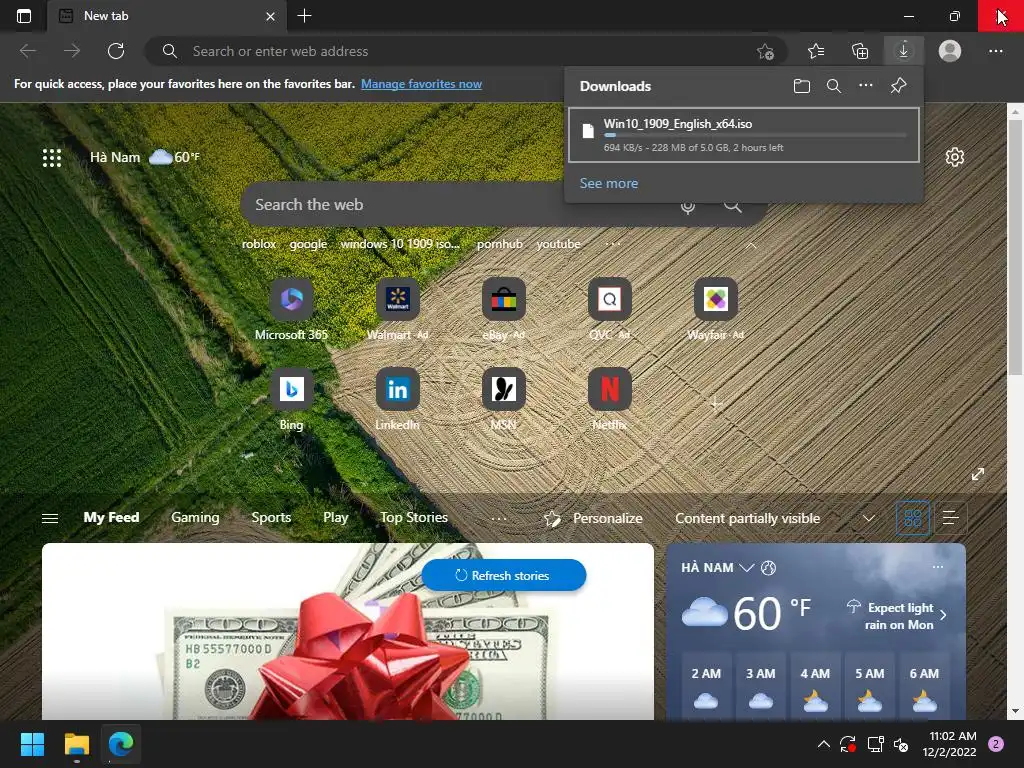
Task: Open a new tab with plus button
Action: tap(304, 16)
